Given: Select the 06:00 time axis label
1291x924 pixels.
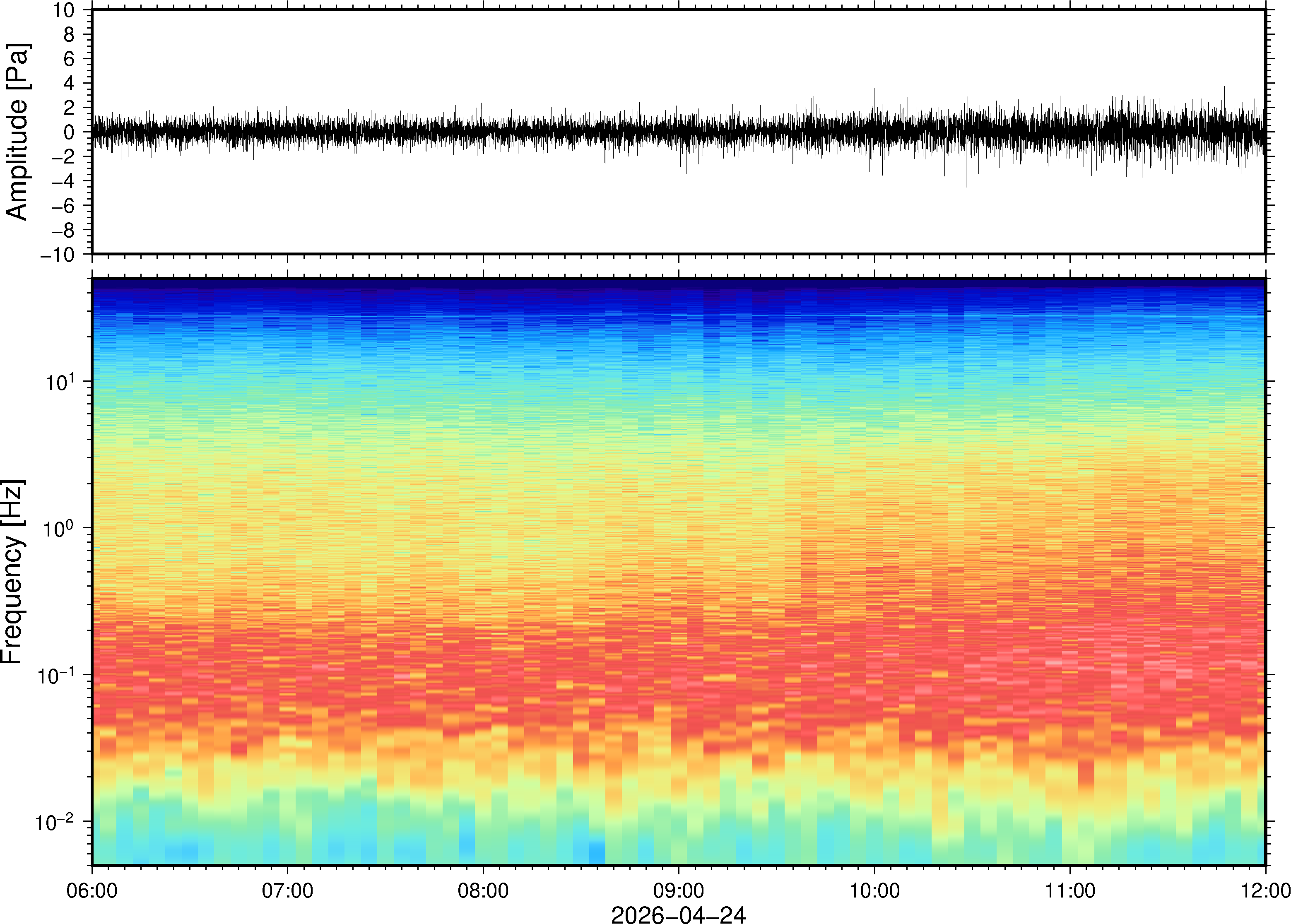Looking at the screenshot, I should click(92, 890).
